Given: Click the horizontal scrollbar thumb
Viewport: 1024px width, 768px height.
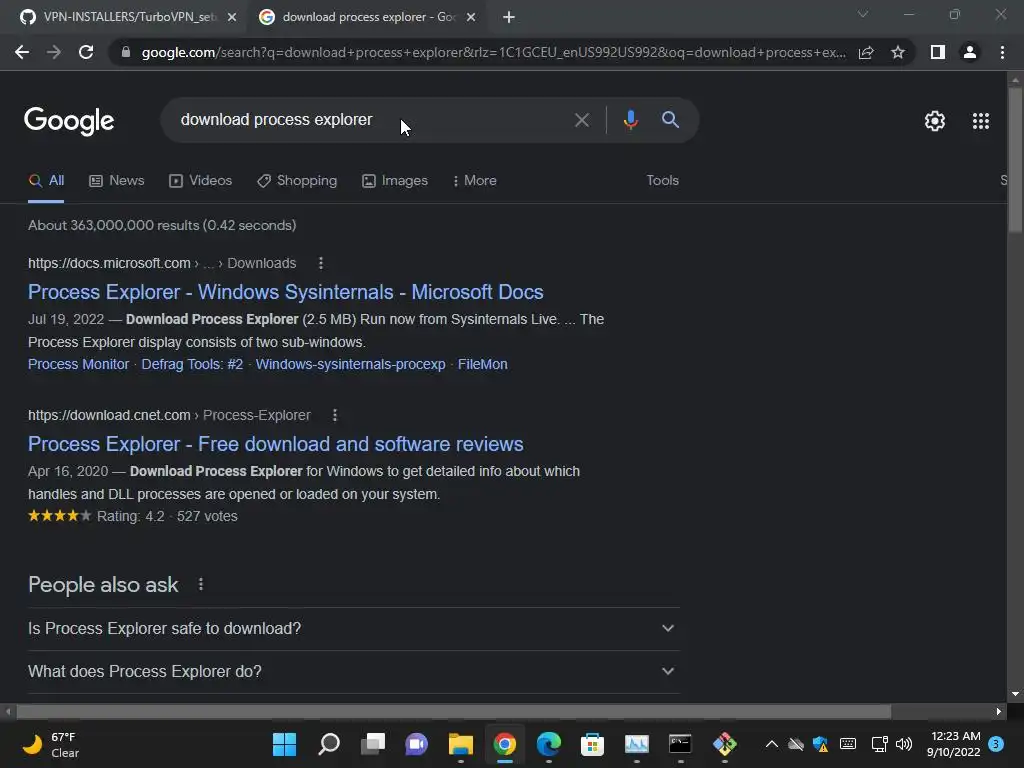Looking at the screenshot, I should (x=453, y=711).
